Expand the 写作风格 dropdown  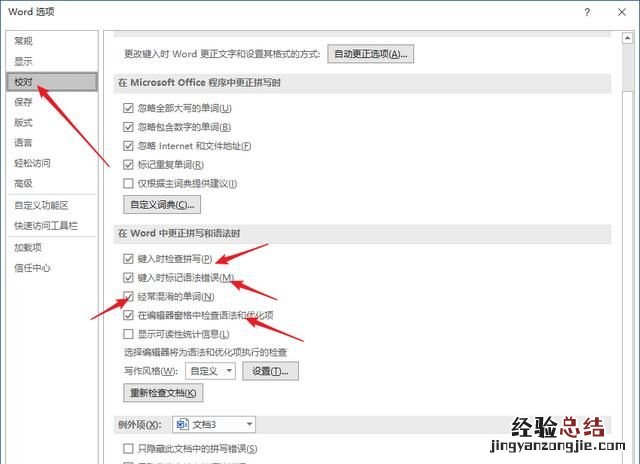pos(210,371)
